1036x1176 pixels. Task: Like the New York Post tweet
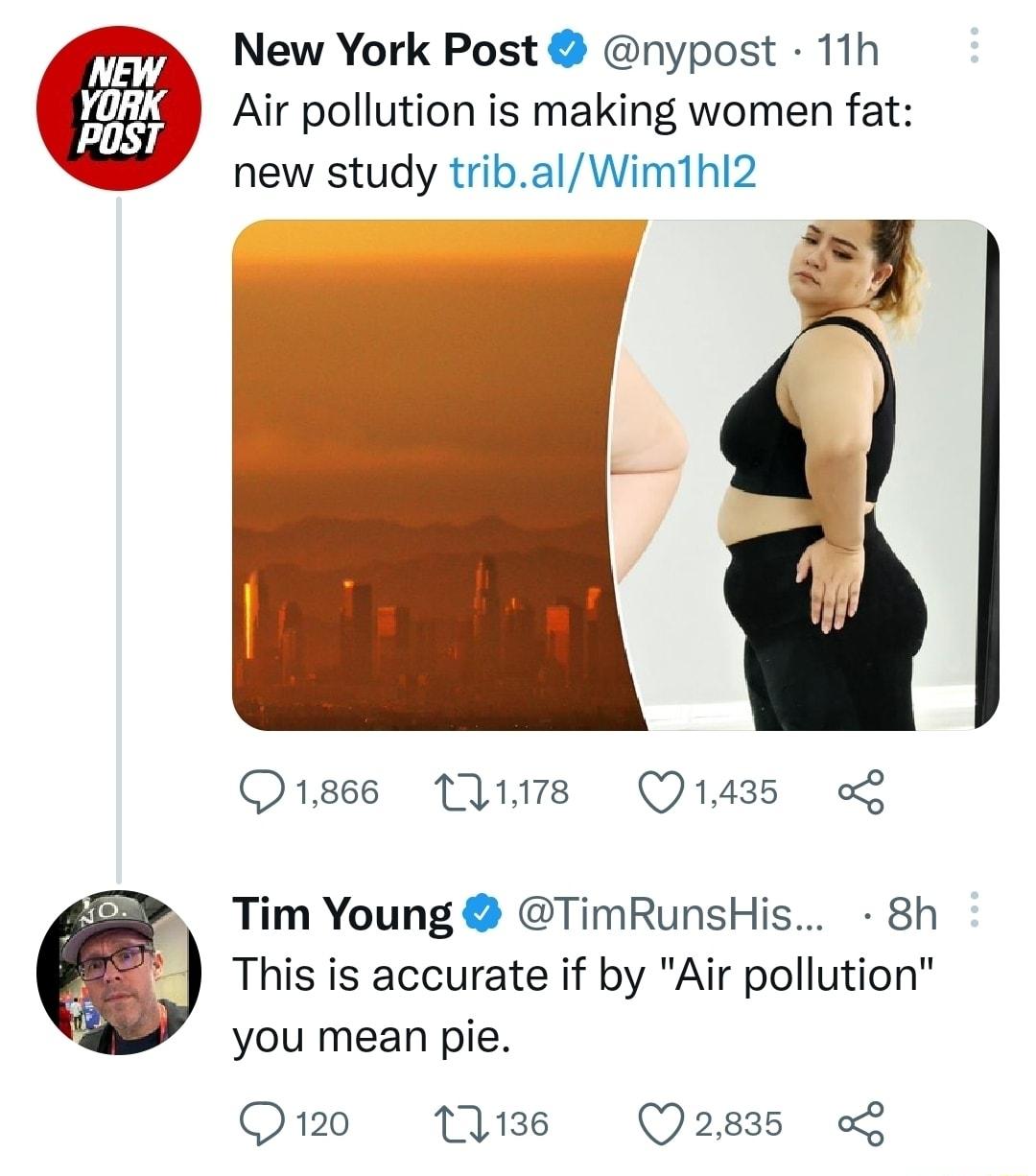[x=662, y=789]
